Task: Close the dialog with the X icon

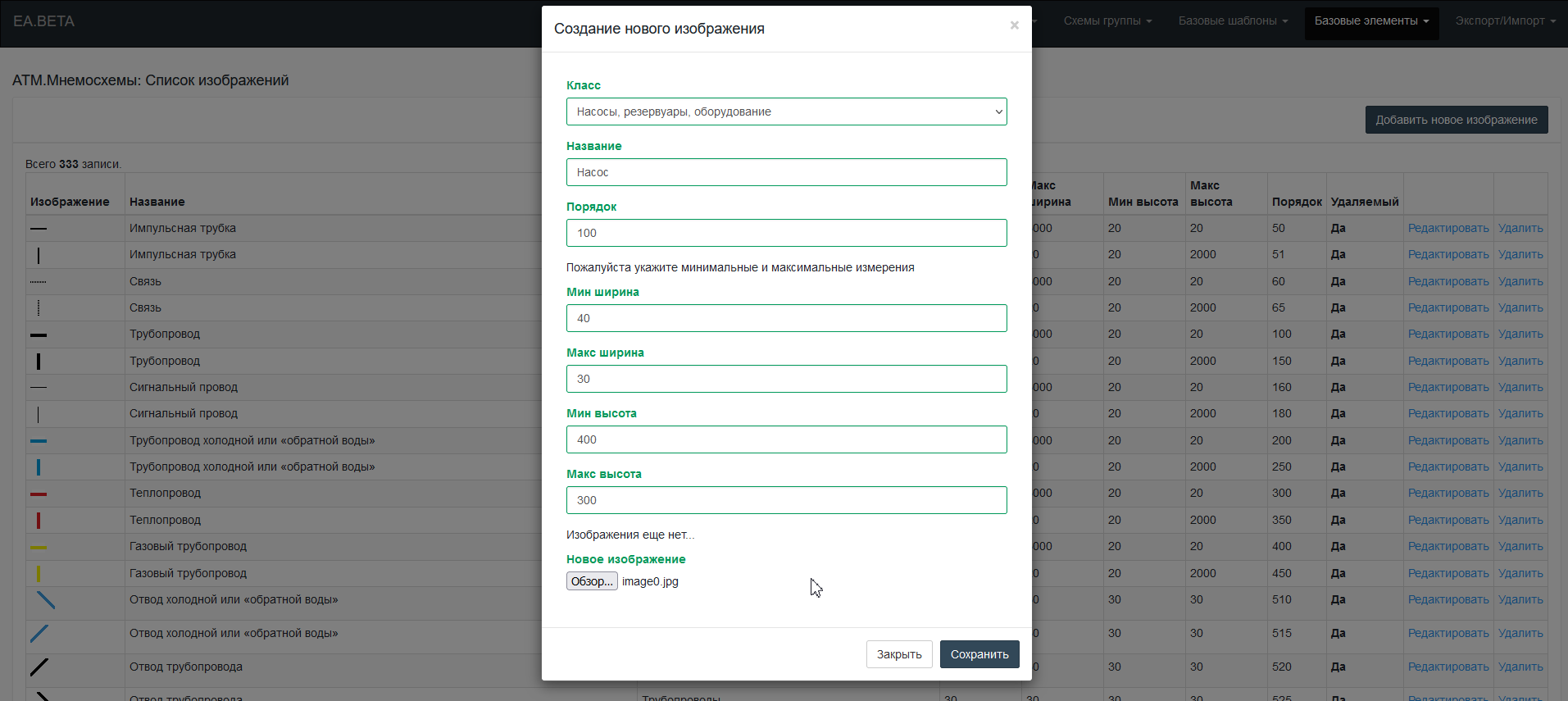Action: click(x=1014, y=25)
